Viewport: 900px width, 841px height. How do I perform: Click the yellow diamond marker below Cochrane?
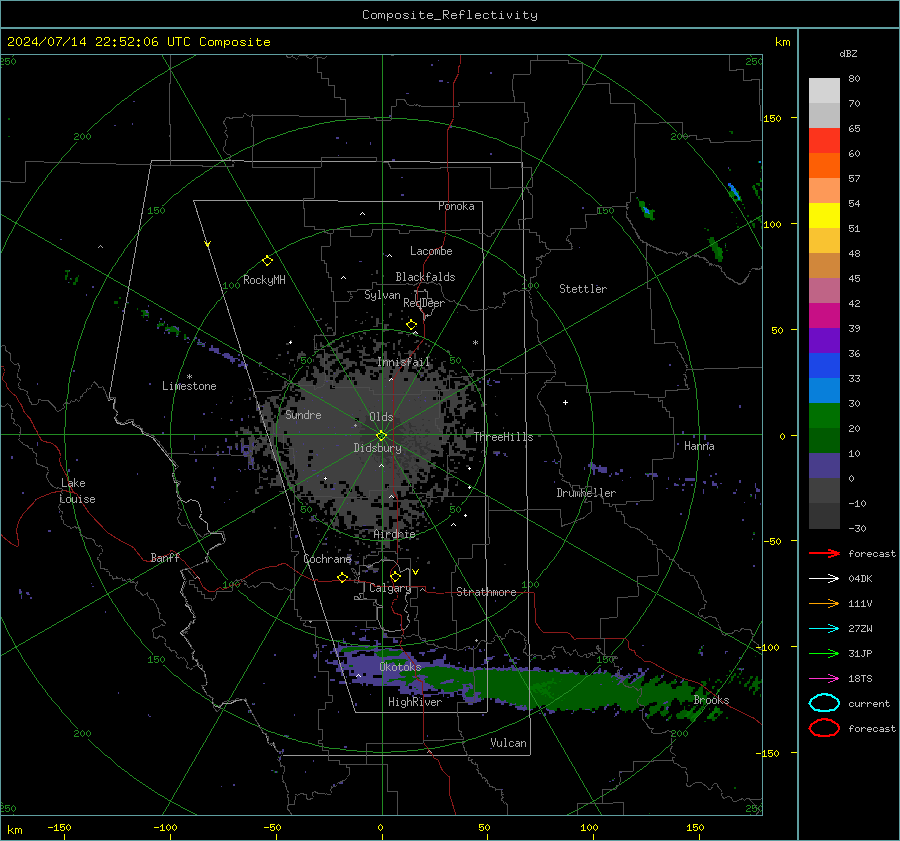point(342,577)
